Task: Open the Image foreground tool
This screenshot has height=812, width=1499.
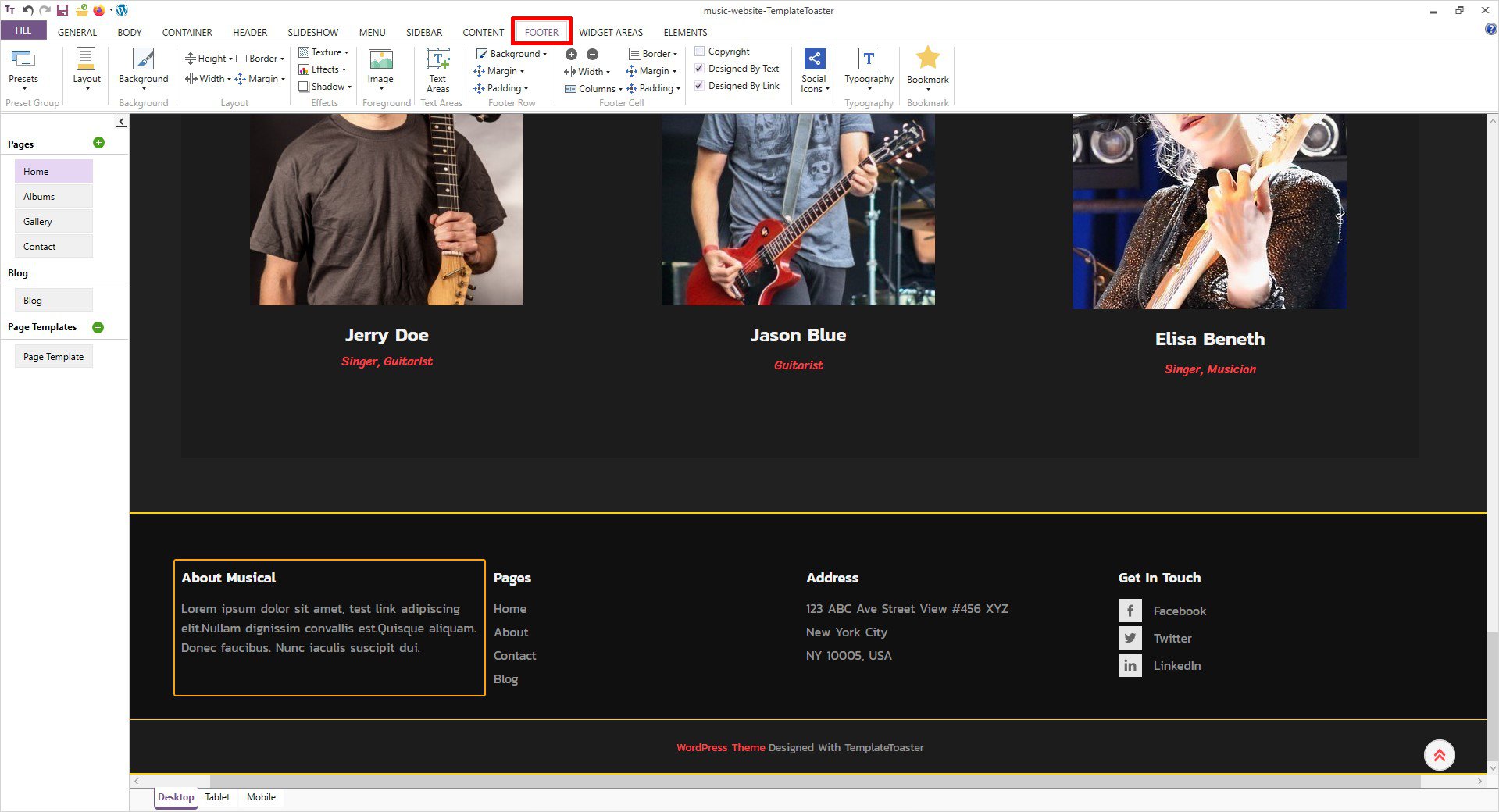Action: (x=380, y=67)
